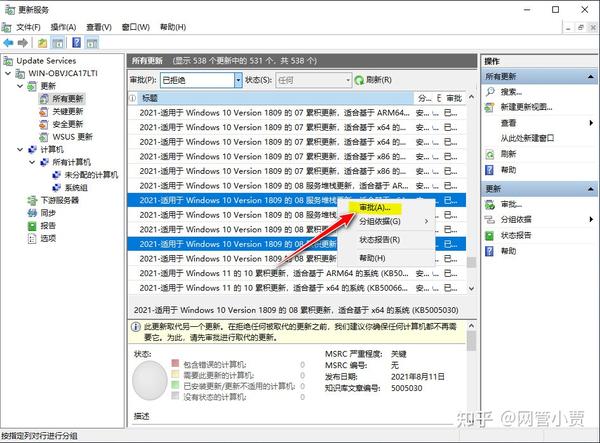The height and width of the screenshot is (443, 600).
Task: Toggle the show/hide action pane toolbar icon
Action: (x=92, y=43)
